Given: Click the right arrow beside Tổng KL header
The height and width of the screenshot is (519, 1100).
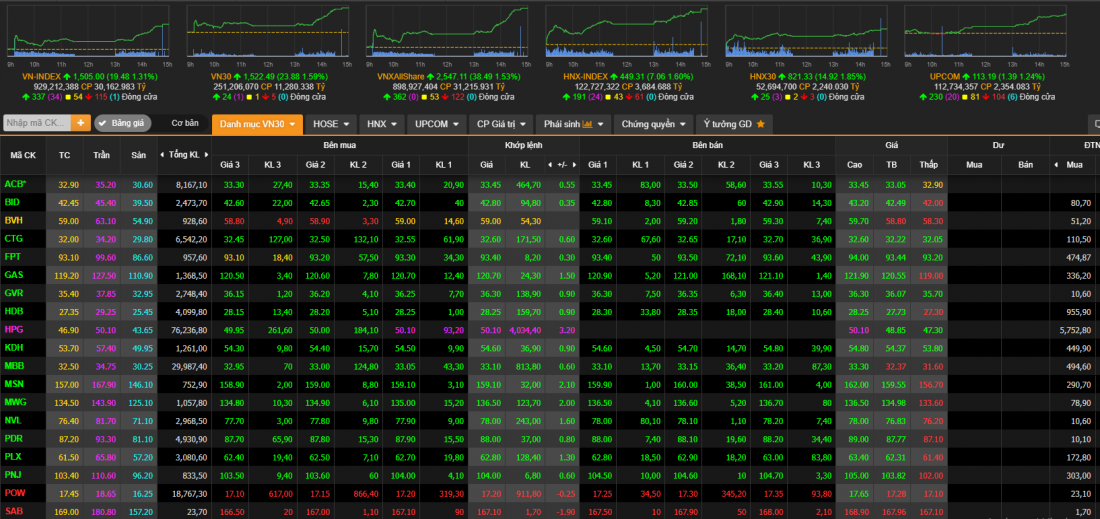Looking at the screenshot, I should coord(208,155).
